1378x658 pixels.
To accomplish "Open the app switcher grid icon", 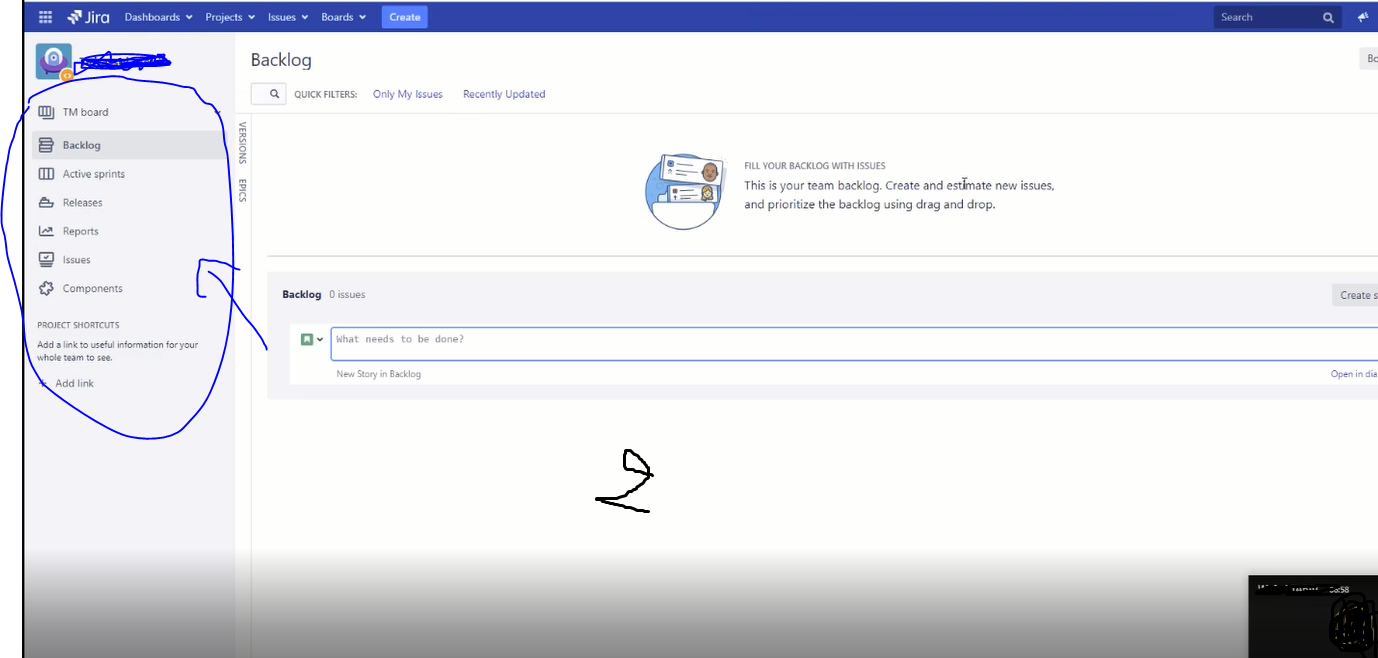I will coord(45,17).
